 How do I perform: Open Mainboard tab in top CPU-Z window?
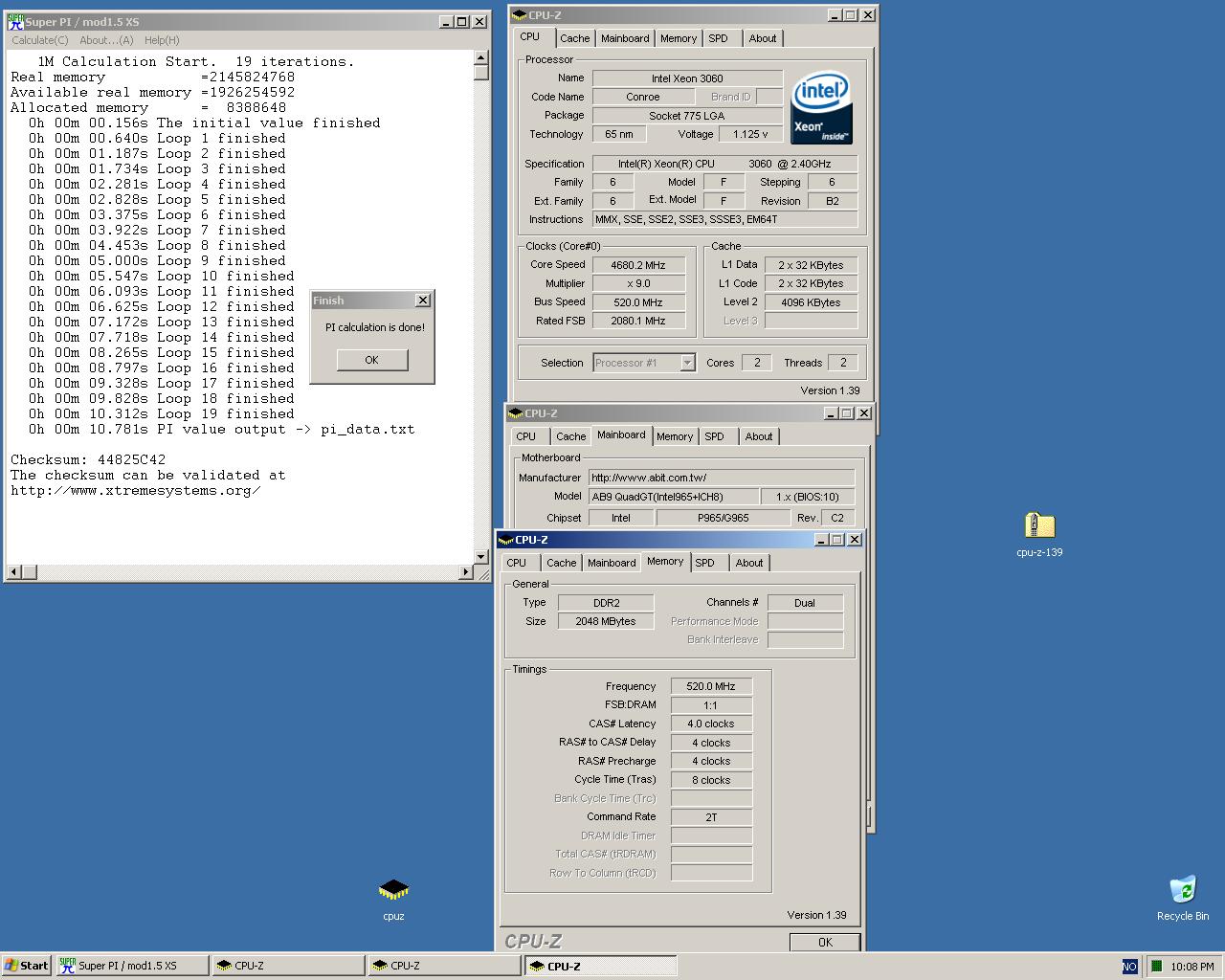click(625, 38)
